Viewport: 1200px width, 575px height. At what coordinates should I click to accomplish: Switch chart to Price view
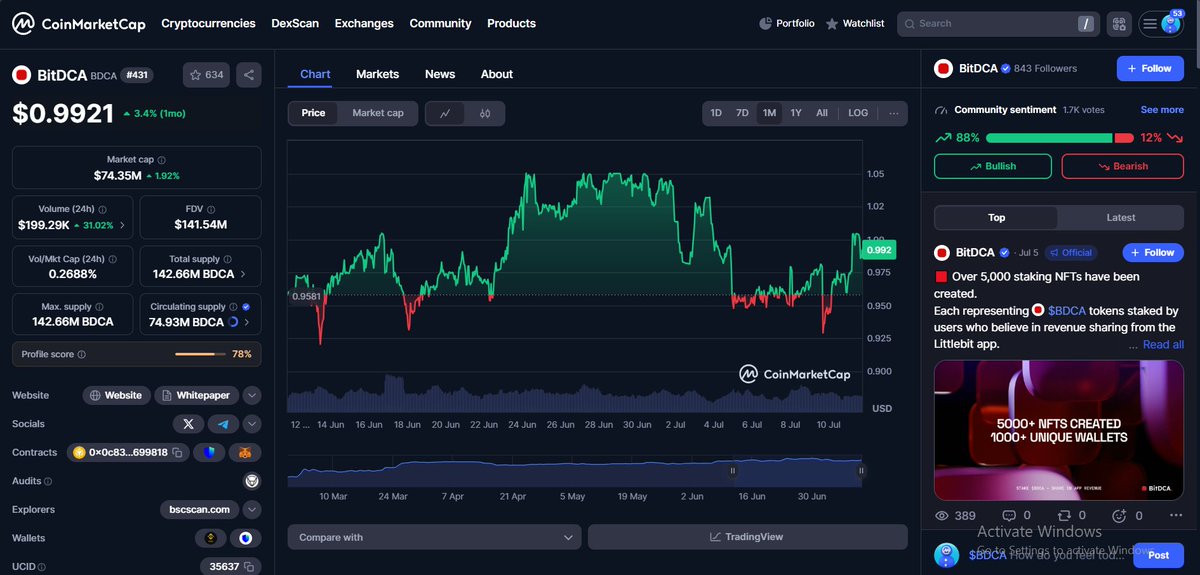[313, 113]
